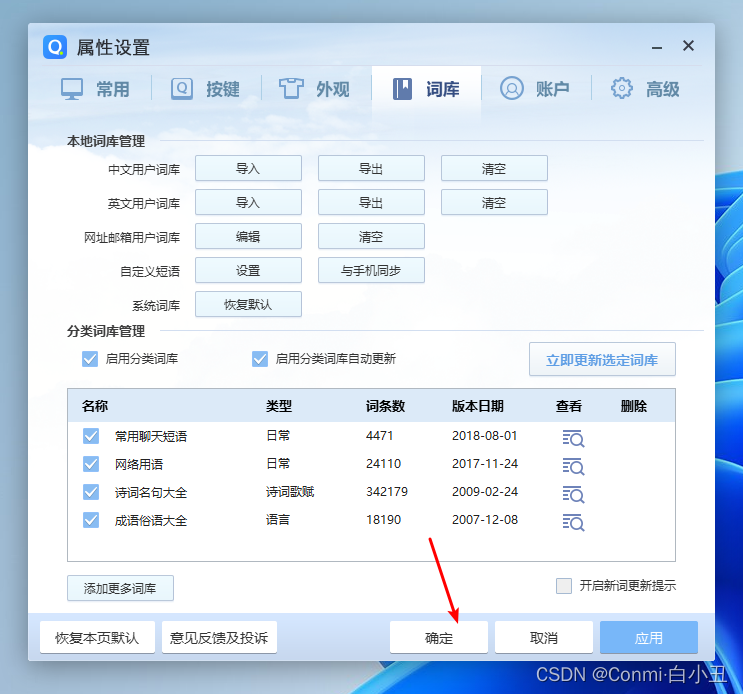Viewport: 743px width, 694px height.
Task: View entries of 成语俗语大全 dictionary
Action: coord(573,522)
